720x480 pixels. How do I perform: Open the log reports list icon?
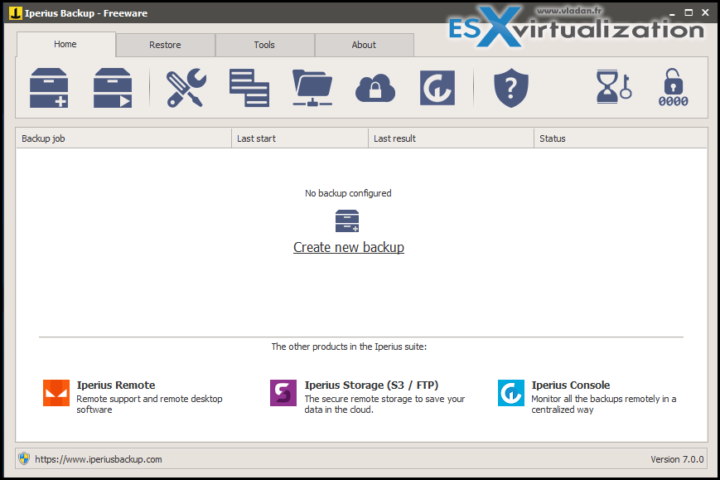(249, 88)
